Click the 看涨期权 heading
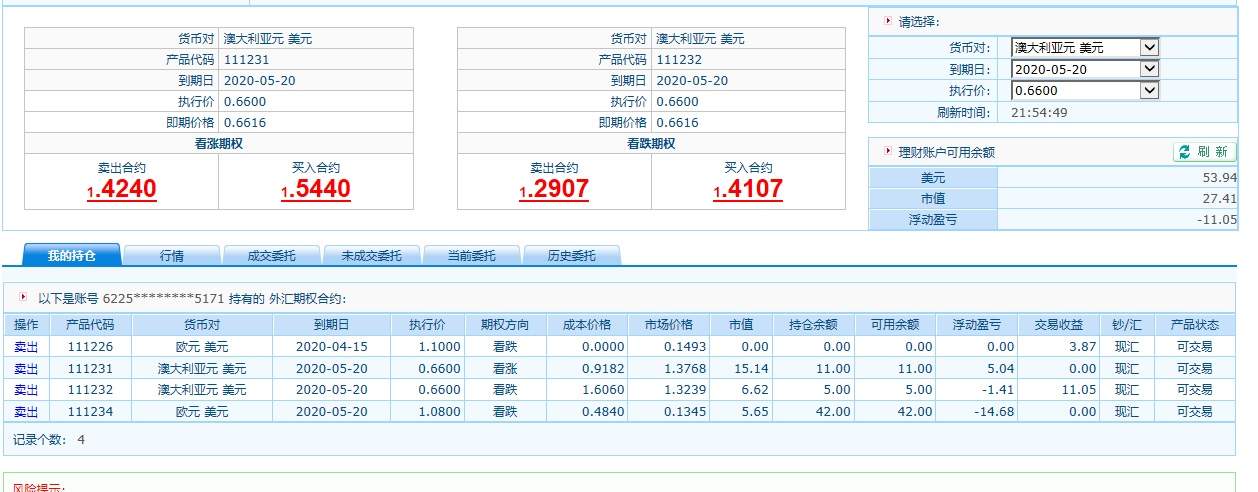 [219, 144]
